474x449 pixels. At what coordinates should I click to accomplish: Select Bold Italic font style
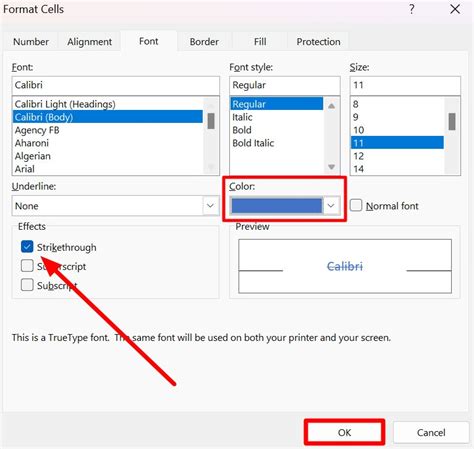click(x=277, y=143)
